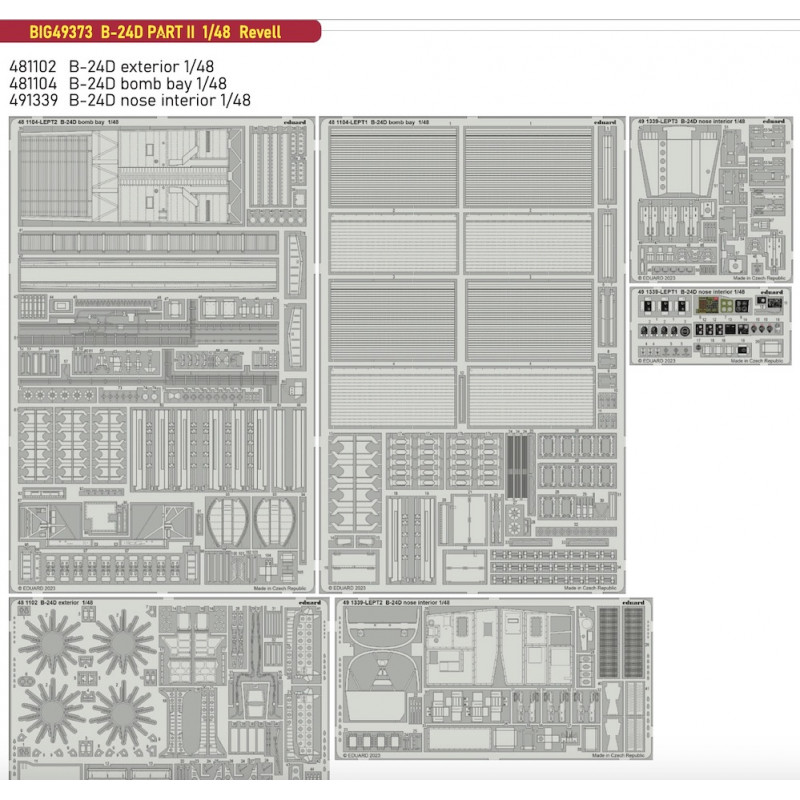Image resolution: width=800 pixels, height=800 pixels.
Task: Click 'Made in Czech Republic' on the 1339-LEPT2 fret
Action: point(618,755)
